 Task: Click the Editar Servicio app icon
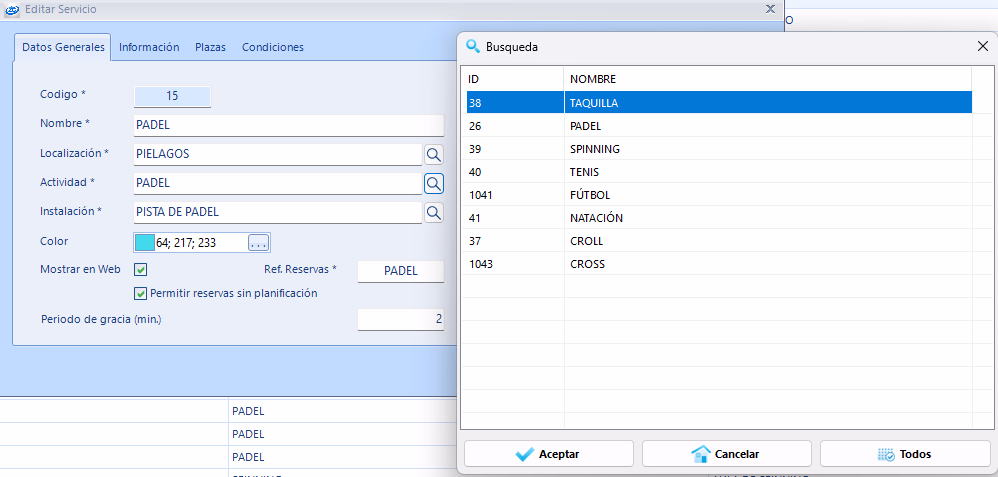pos(12,8)
